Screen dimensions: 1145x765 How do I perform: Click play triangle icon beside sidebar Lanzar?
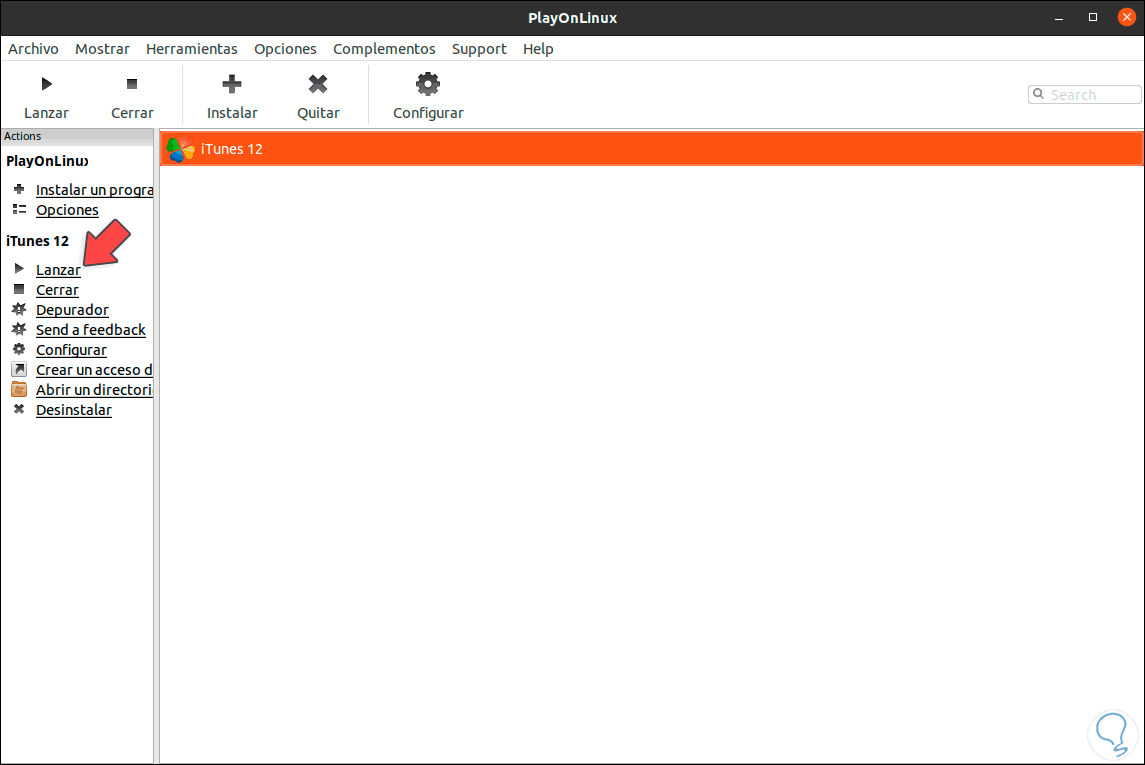19,269
